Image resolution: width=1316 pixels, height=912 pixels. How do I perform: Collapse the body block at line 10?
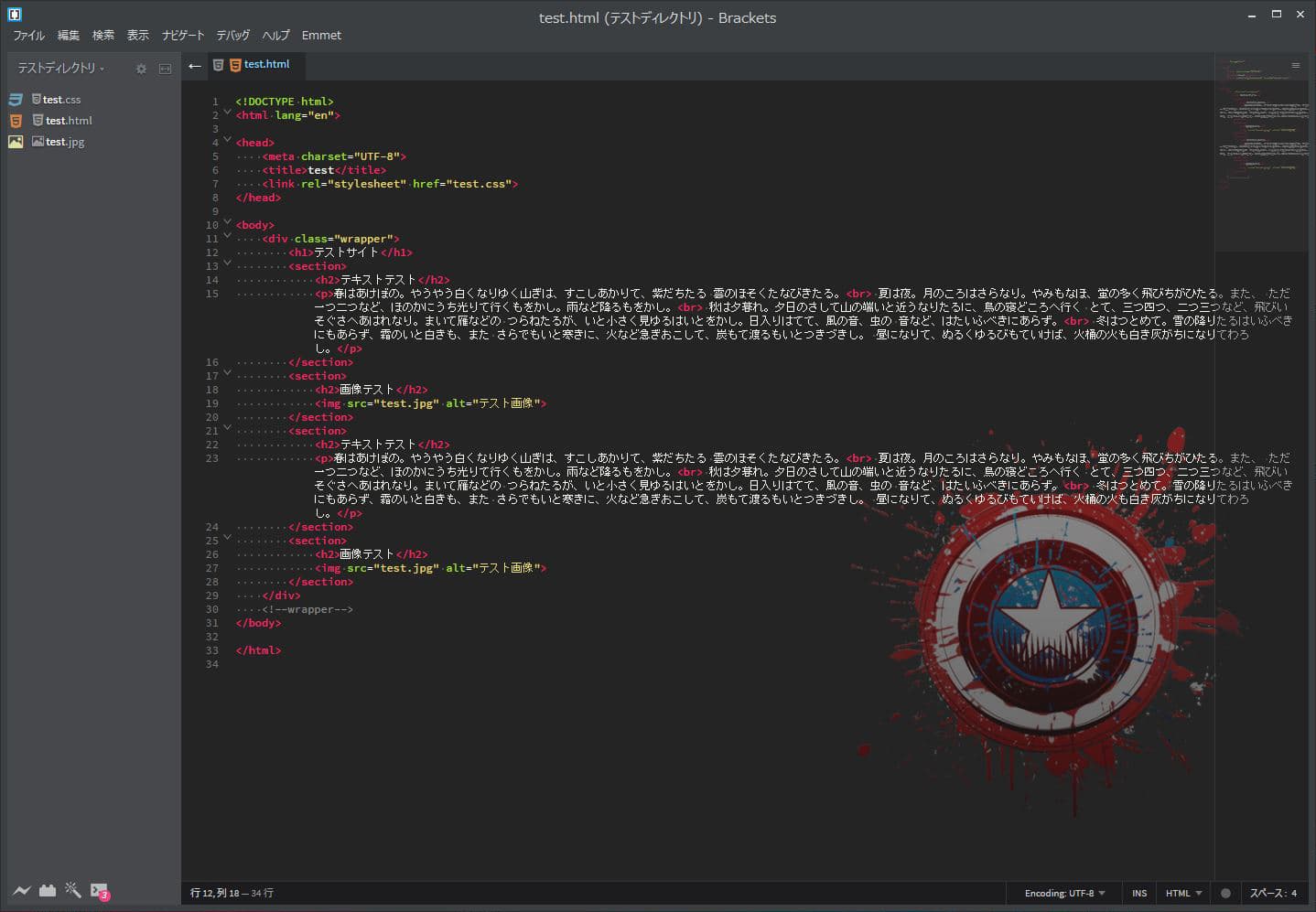click(227, 222)
